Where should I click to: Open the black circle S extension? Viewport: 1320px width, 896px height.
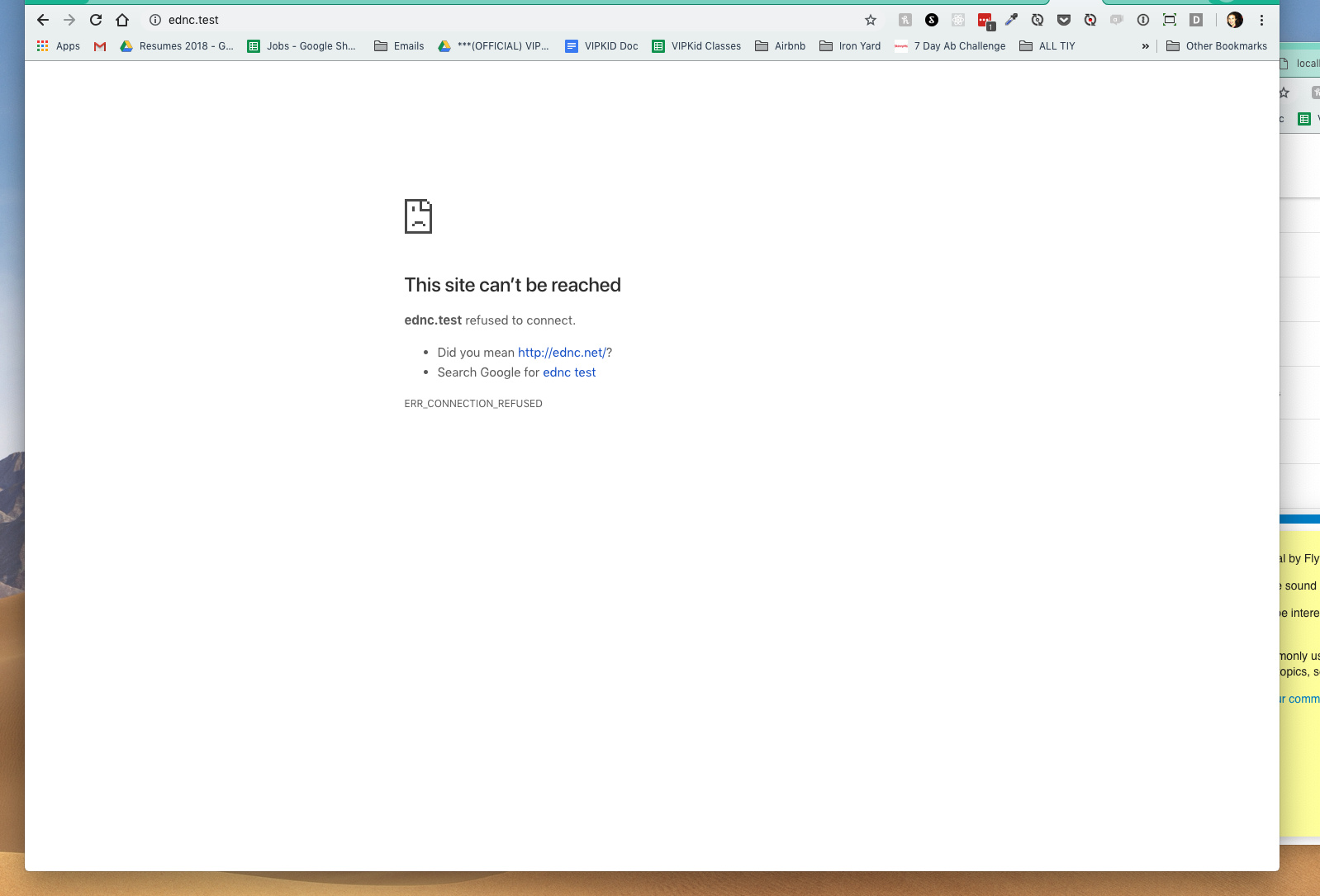[932, 20]
